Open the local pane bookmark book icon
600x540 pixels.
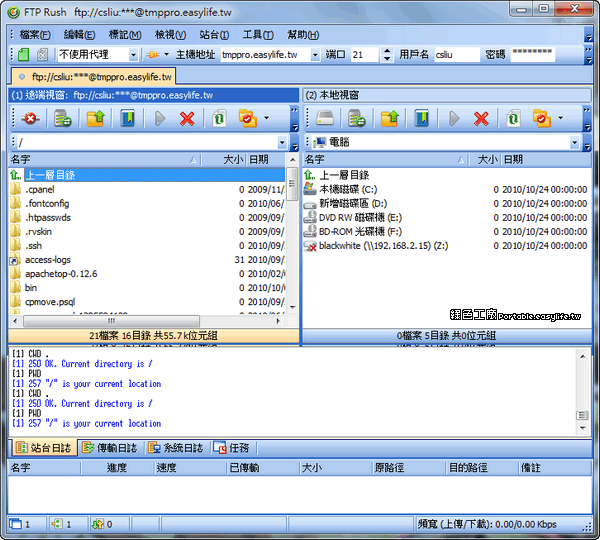[x=422, y=119]
